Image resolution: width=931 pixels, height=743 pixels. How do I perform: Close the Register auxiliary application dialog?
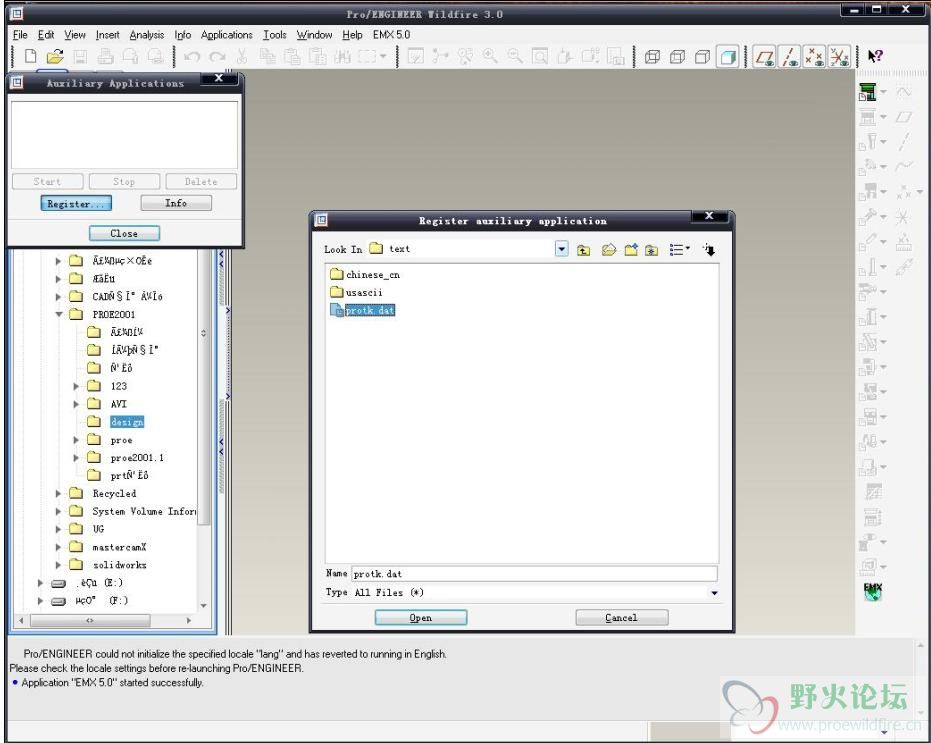pyautogui.click(x=709, y=216)
